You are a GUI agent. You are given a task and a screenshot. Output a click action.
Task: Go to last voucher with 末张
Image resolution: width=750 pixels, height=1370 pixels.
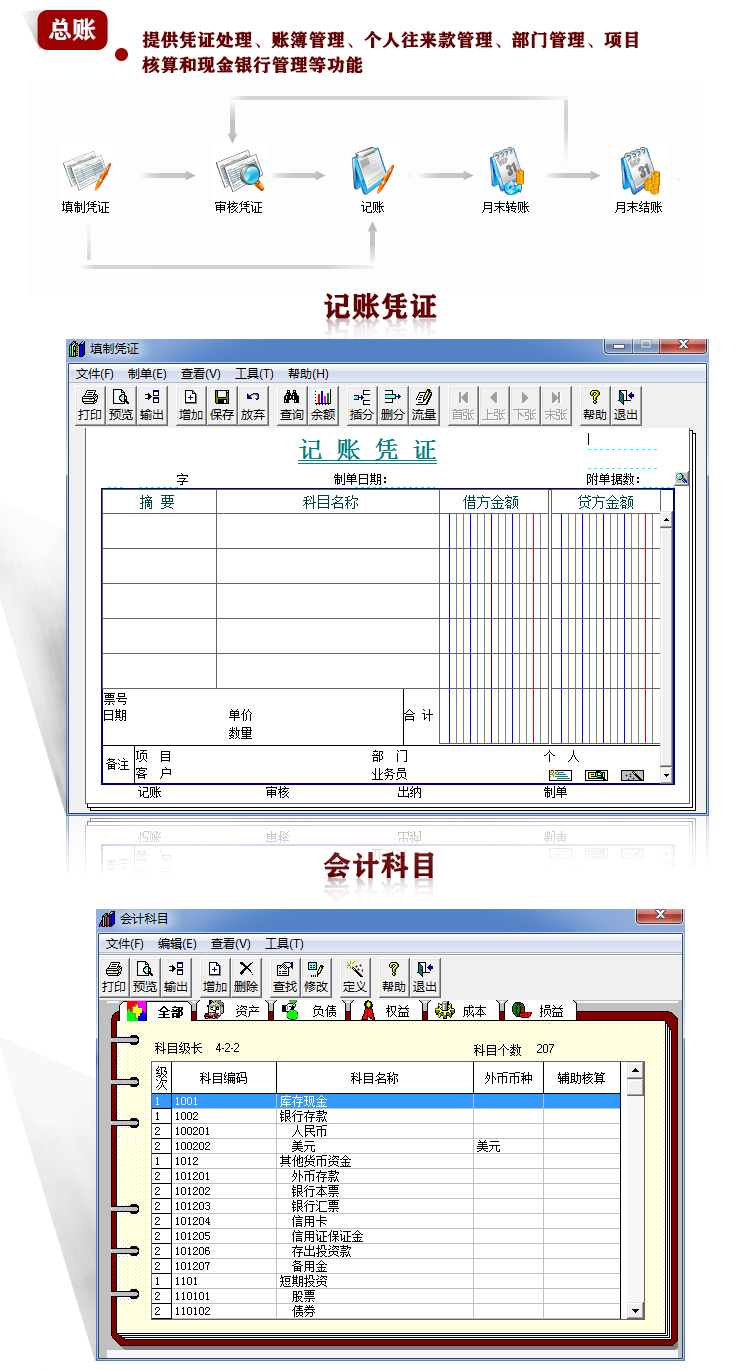556,405
